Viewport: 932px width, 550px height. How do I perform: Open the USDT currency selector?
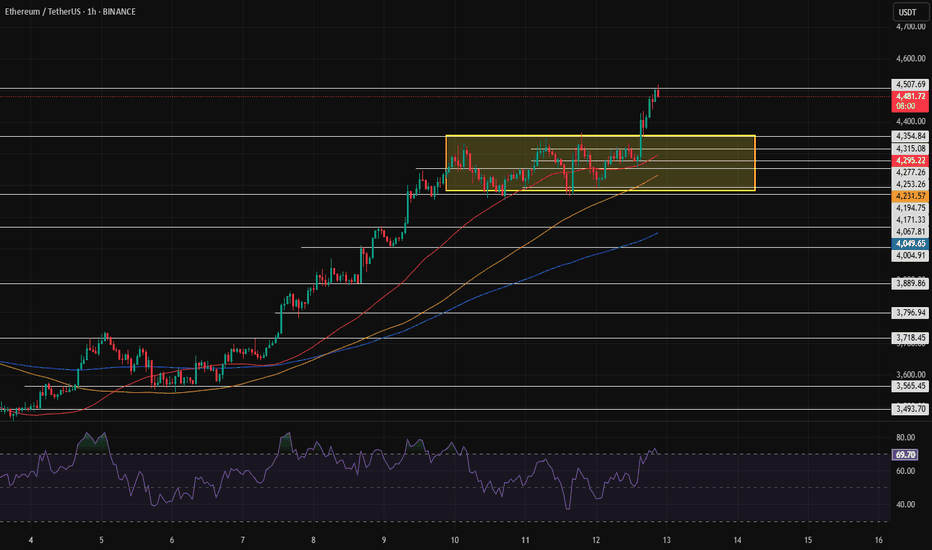(x=911, y=12)
